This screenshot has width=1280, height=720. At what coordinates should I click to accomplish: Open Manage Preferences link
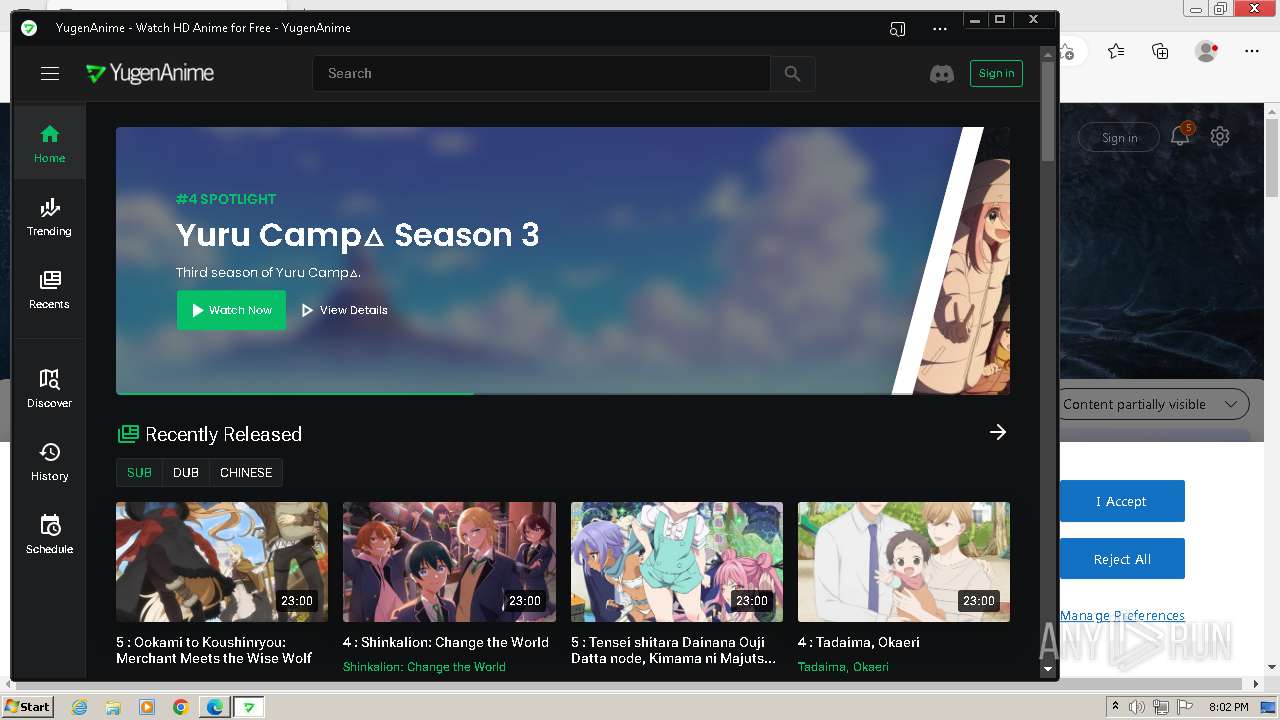tap(1122, 616)
